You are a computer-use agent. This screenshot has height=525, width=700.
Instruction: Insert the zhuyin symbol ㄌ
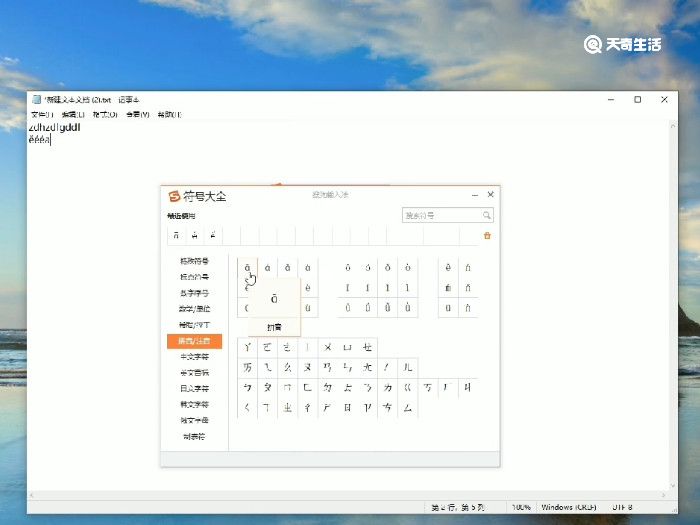click(388, 388)
